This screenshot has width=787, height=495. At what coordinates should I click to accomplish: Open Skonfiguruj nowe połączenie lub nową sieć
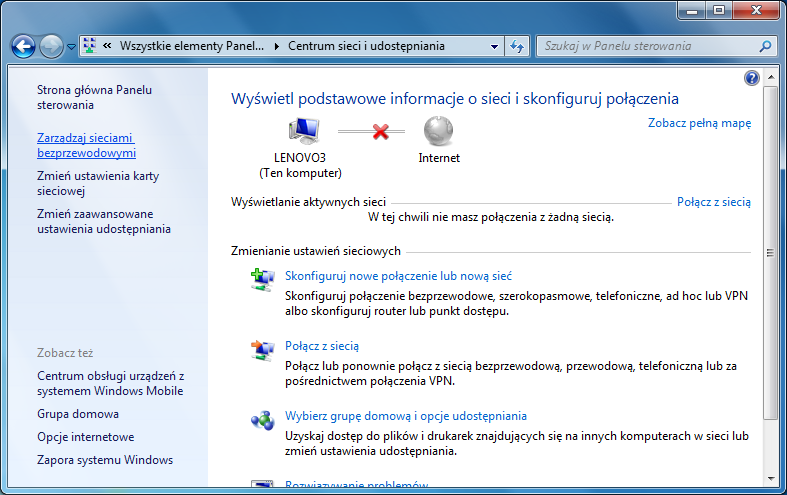point(398,276)
